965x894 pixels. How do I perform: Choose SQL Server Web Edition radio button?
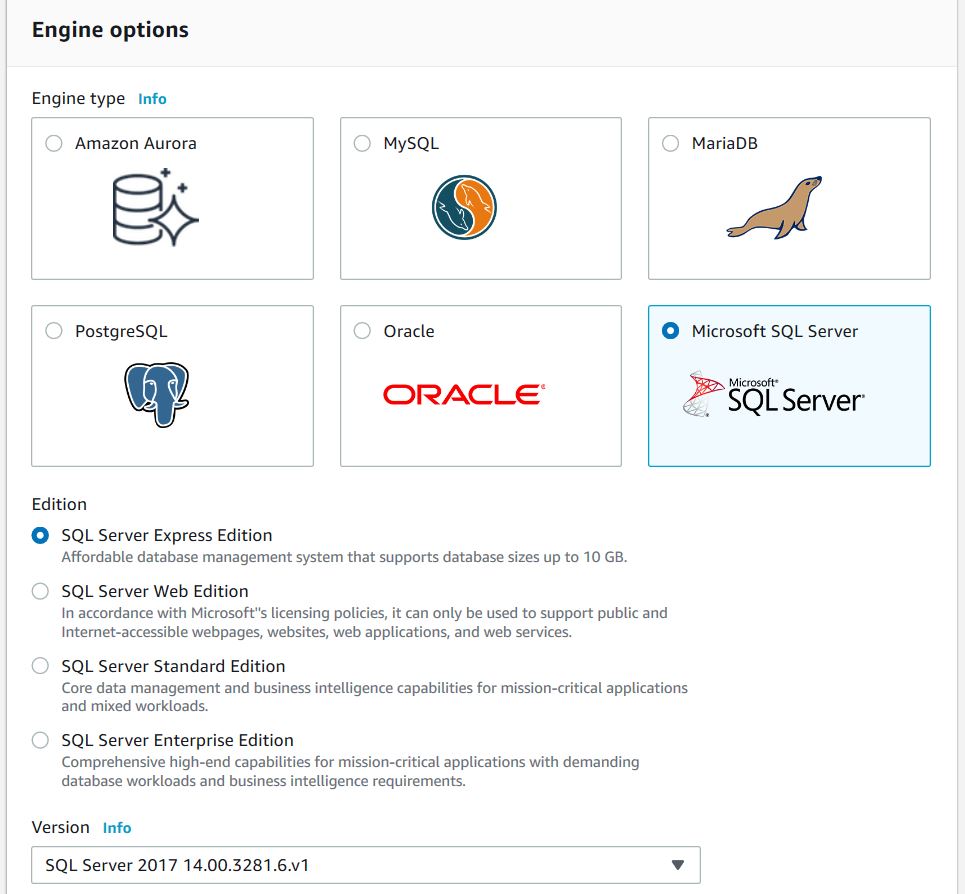41,591
